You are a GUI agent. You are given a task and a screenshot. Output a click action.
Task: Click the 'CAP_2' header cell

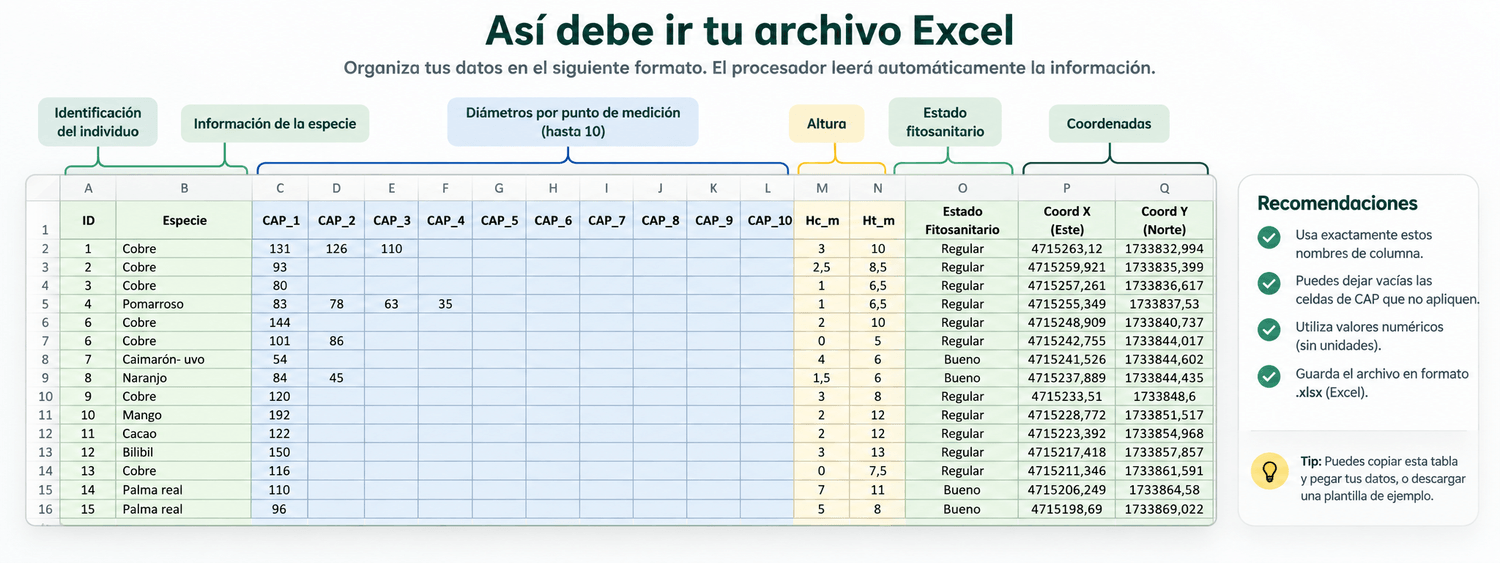(336, 220)
